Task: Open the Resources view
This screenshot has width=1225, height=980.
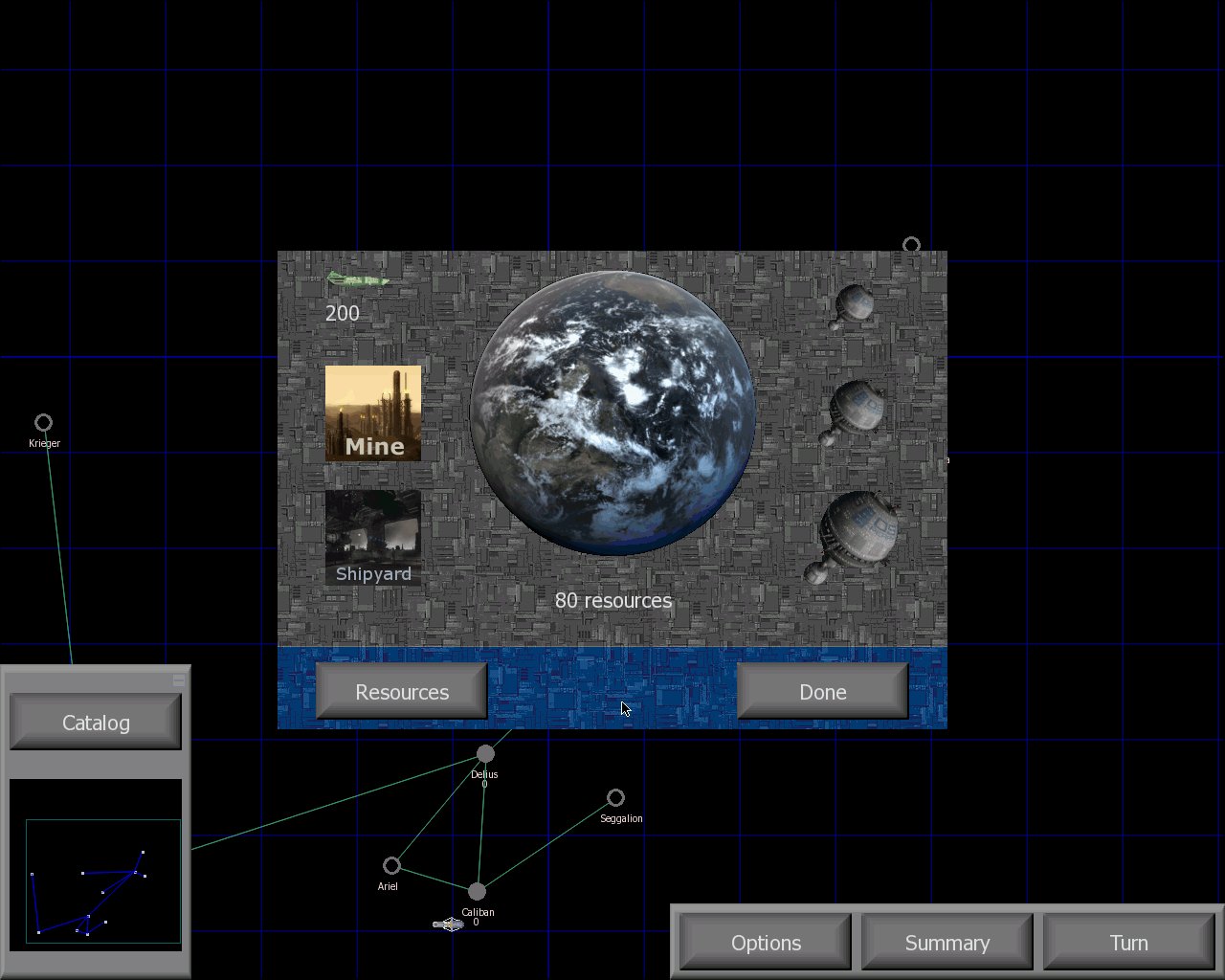Action: pos(402,692)
